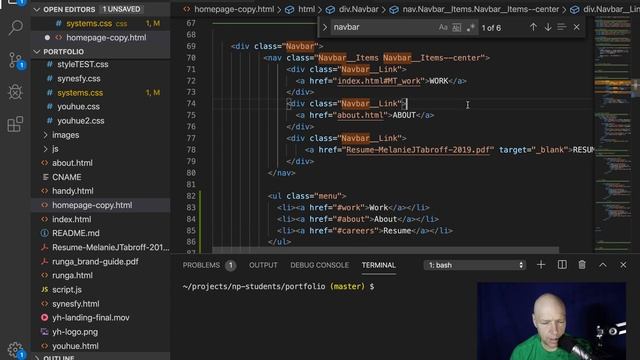Split the terminal
Viewport: 640px width, 360px height.
[x=562, y=265]
